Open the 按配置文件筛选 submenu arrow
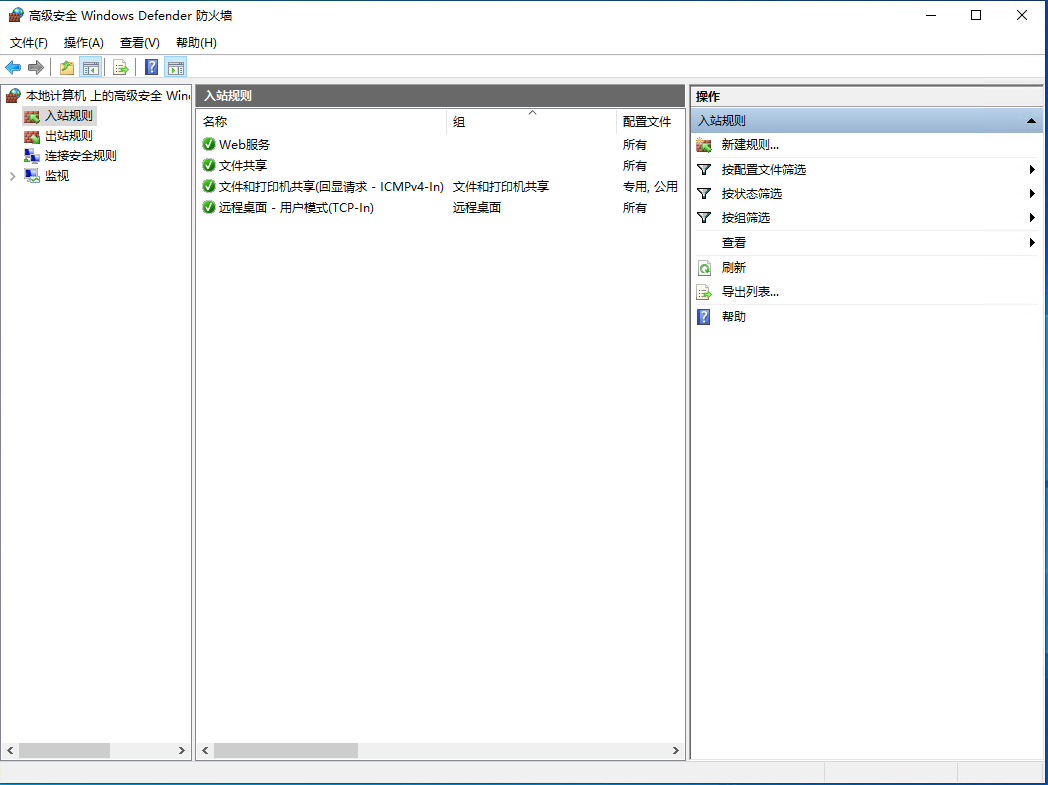Image resolution: width=1048 pixels, height=785 pixels. pyautogui.click(x=1032, y=170)
